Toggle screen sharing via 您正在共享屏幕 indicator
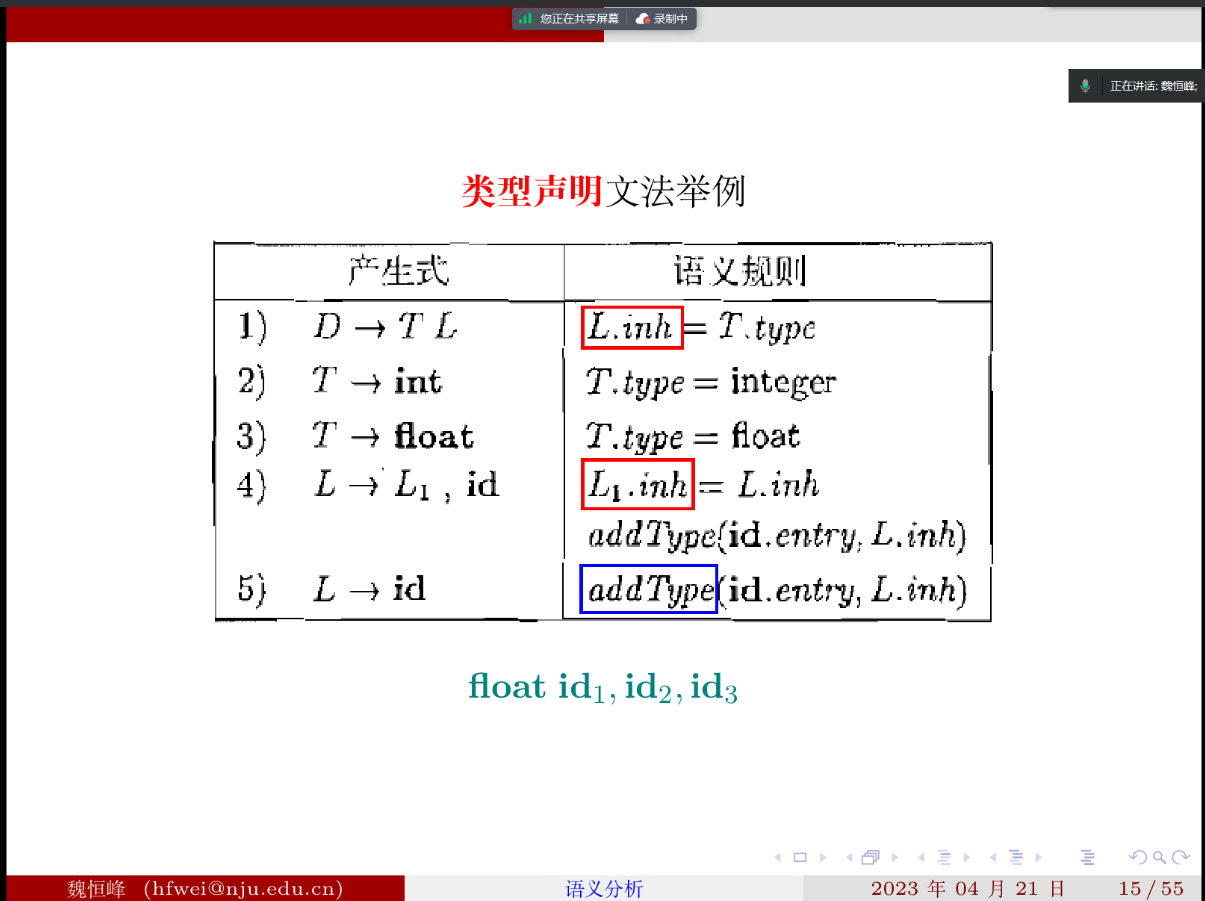 [x=580, y=19]
